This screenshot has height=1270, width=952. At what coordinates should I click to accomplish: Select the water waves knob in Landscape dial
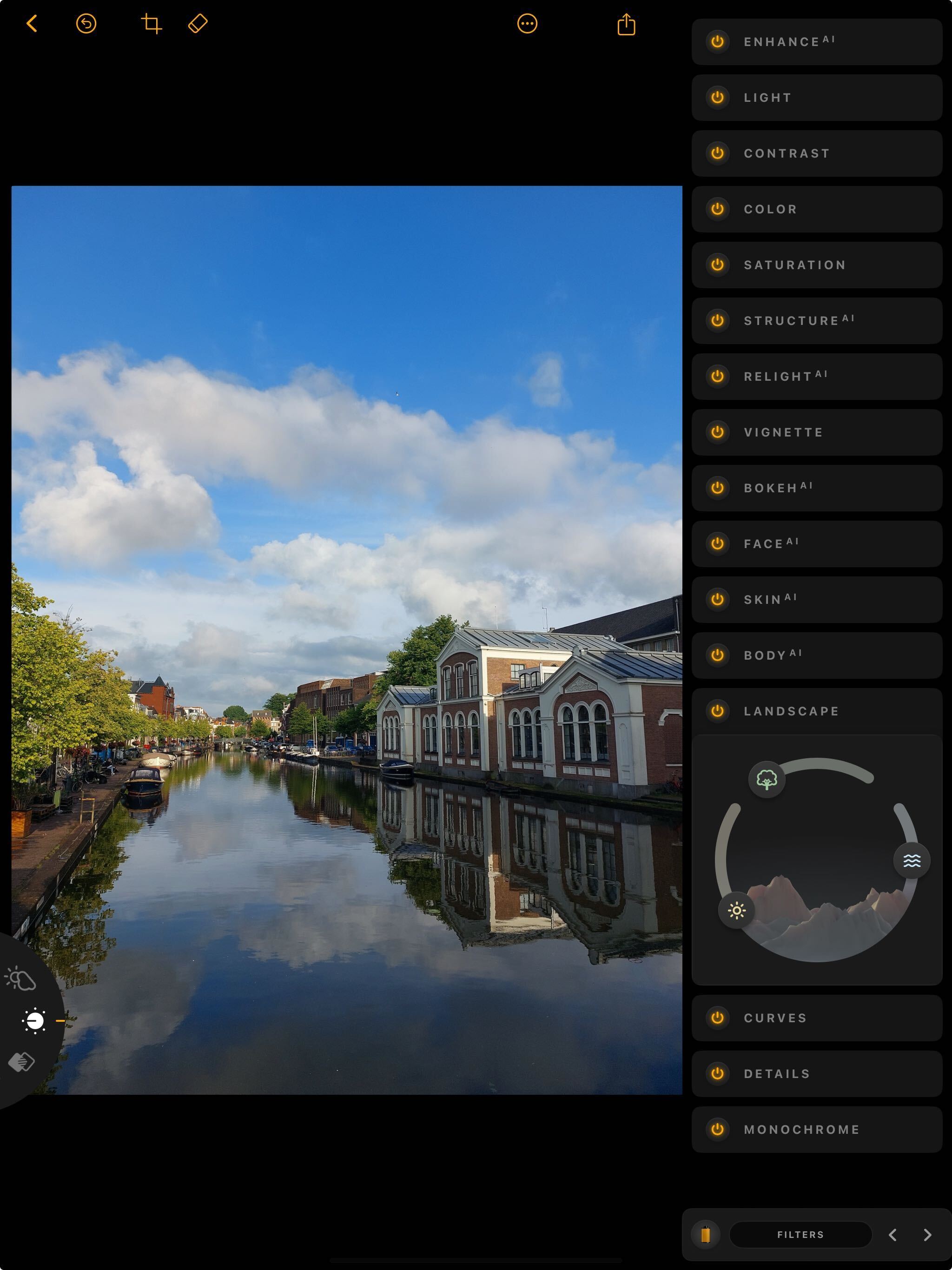[911, 860]
